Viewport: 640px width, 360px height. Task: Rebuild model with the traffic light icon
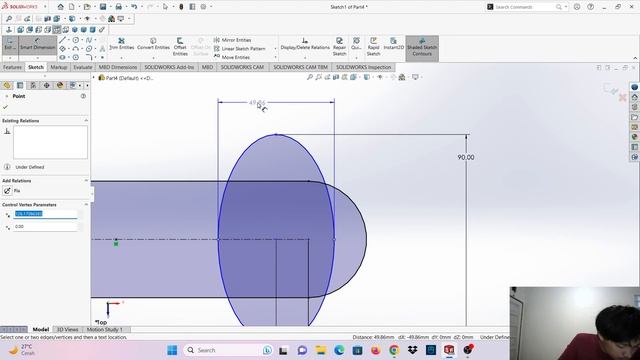point(181,7)
